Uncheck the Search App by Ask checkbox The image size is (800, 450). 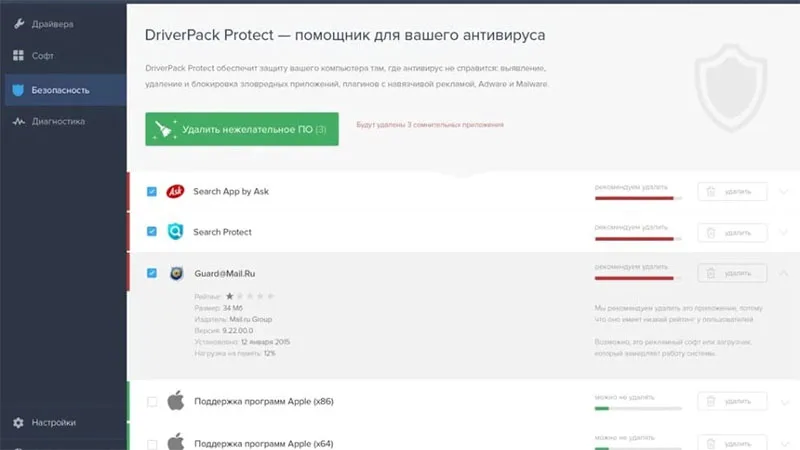click(152, 191)
